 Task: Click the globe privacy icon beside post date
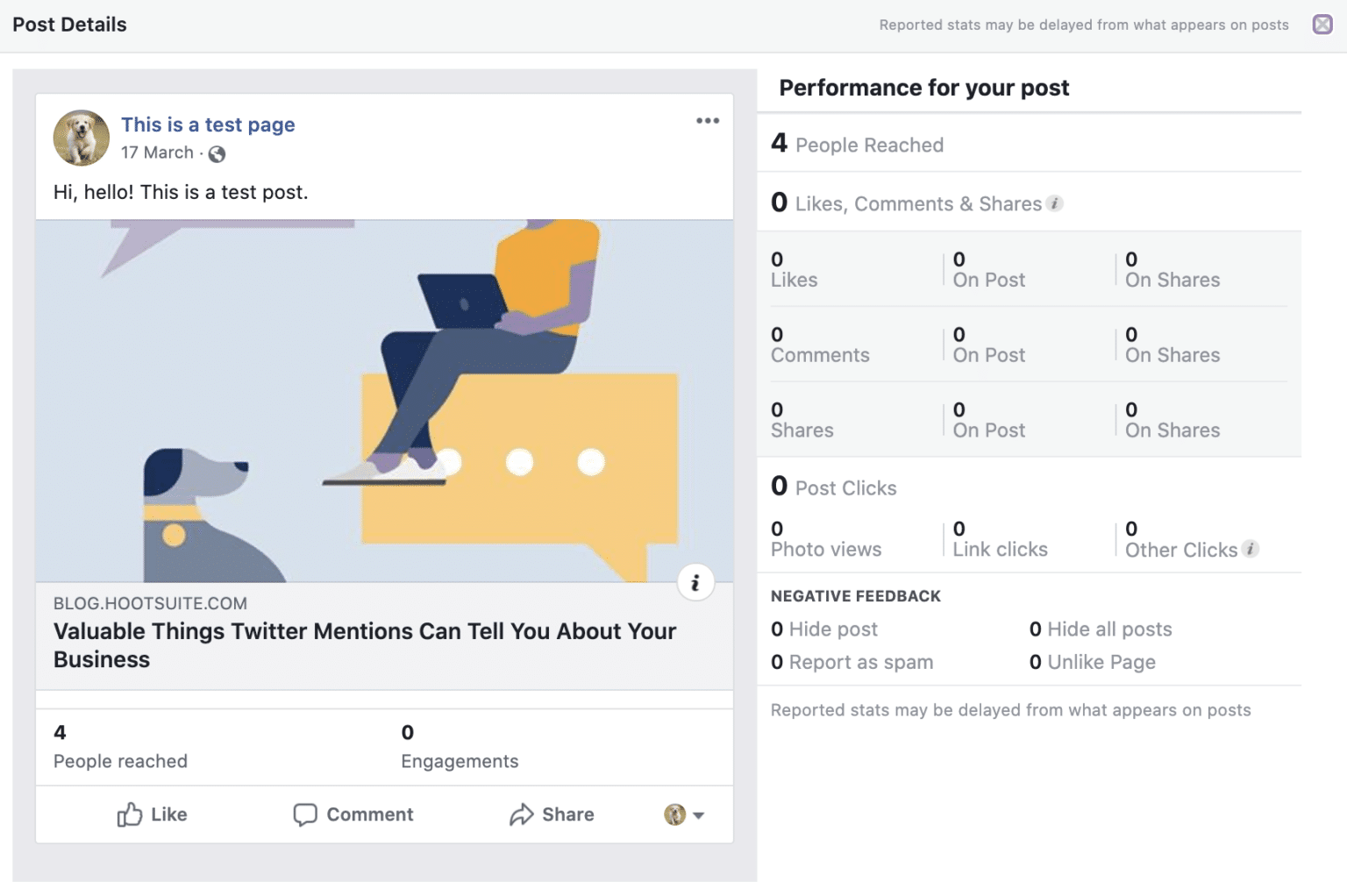[217, 153]
